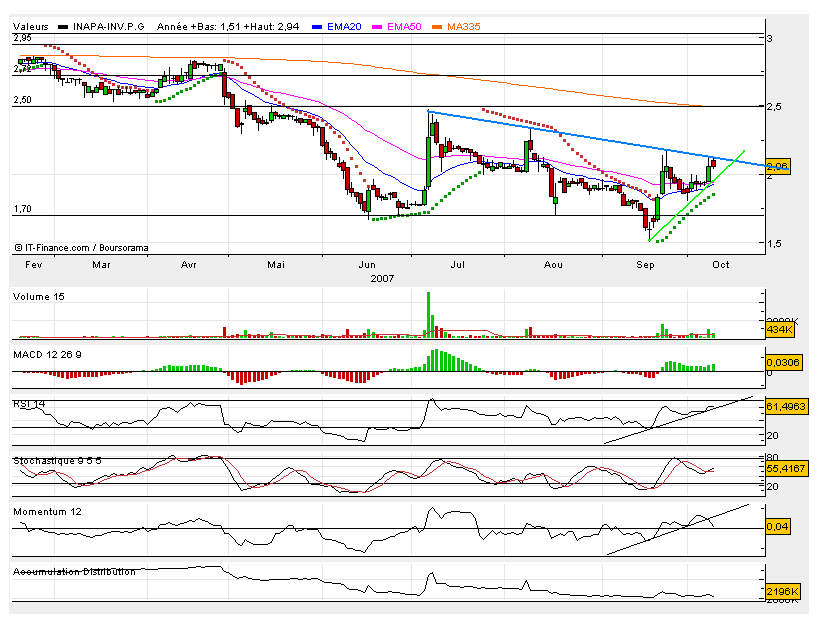
Task: Click the Stochastique 9 5 5 title
Action: point(58,461)
